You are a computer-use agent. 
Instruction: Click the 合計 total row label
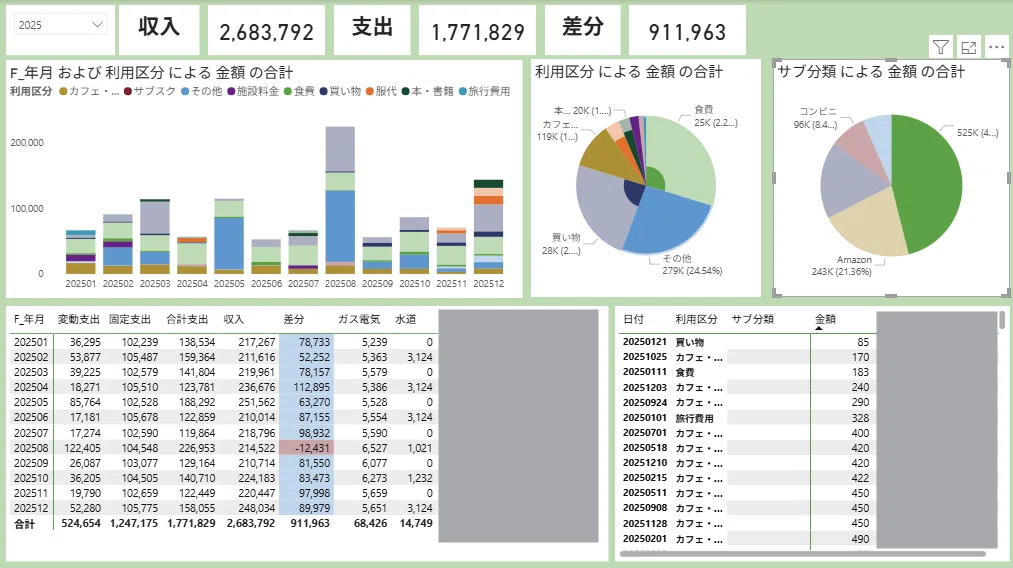pyautogui.click(x=25, y=523)
